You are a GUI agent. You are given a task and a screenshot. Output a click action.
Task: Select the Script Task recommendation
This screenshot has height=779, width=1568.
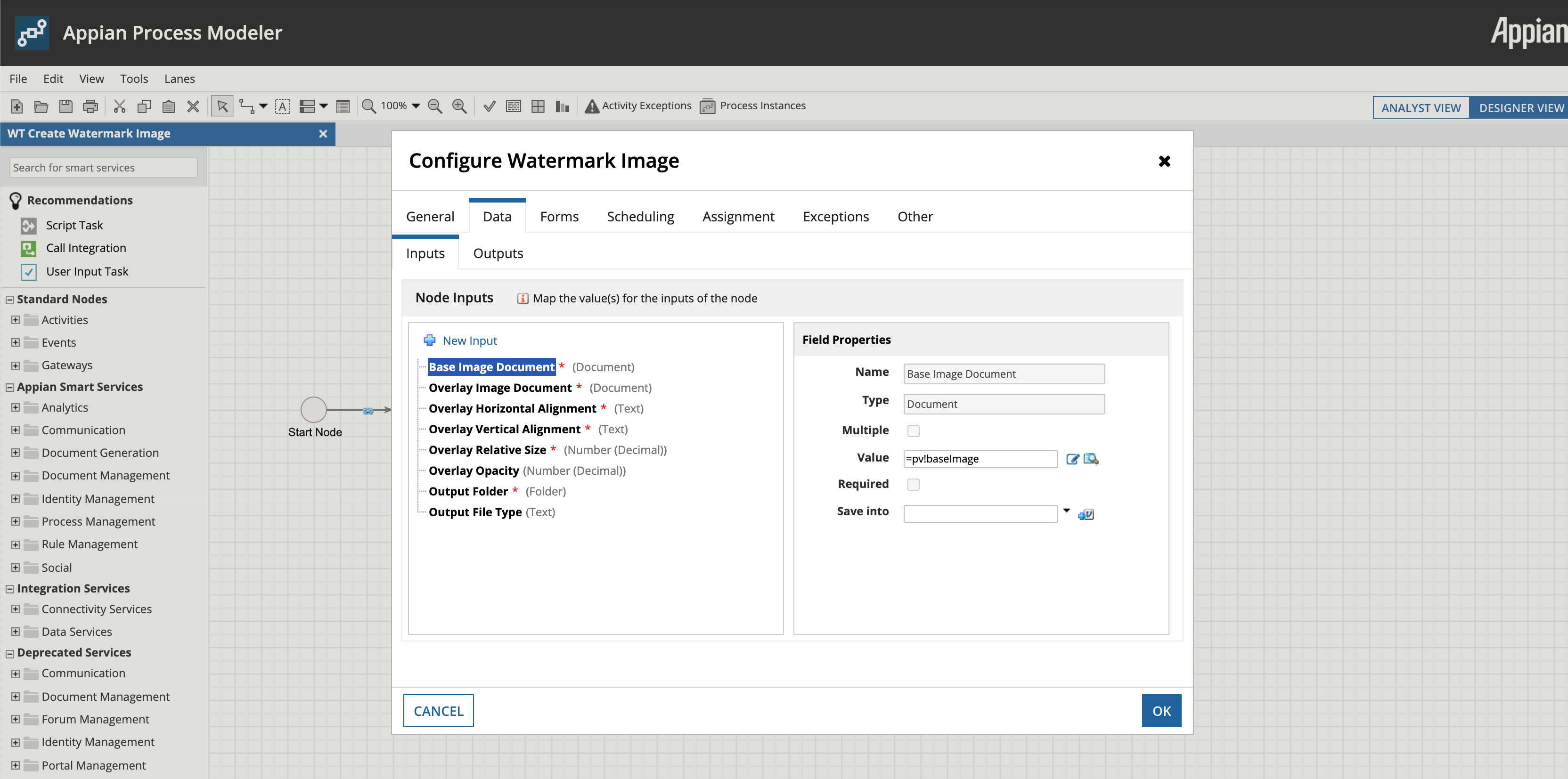74,225
